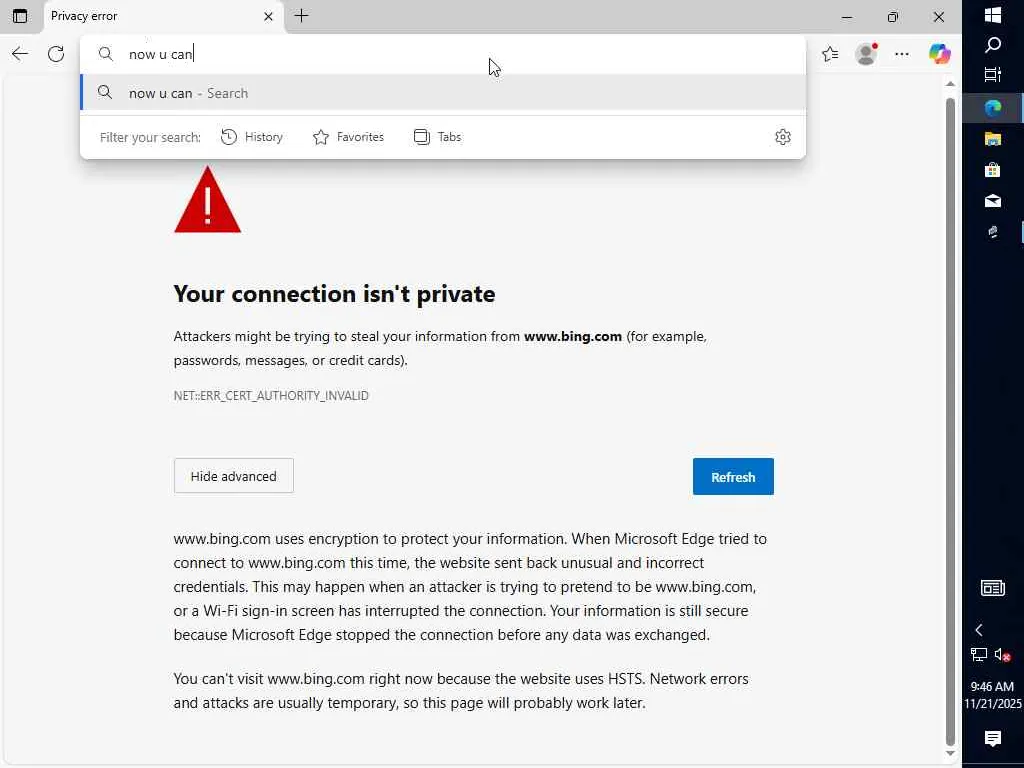The width and height of the screenshot is (1024, 768).
Task: Open Settings and more ellipsis menu
Action: click(x=902, y=54)
